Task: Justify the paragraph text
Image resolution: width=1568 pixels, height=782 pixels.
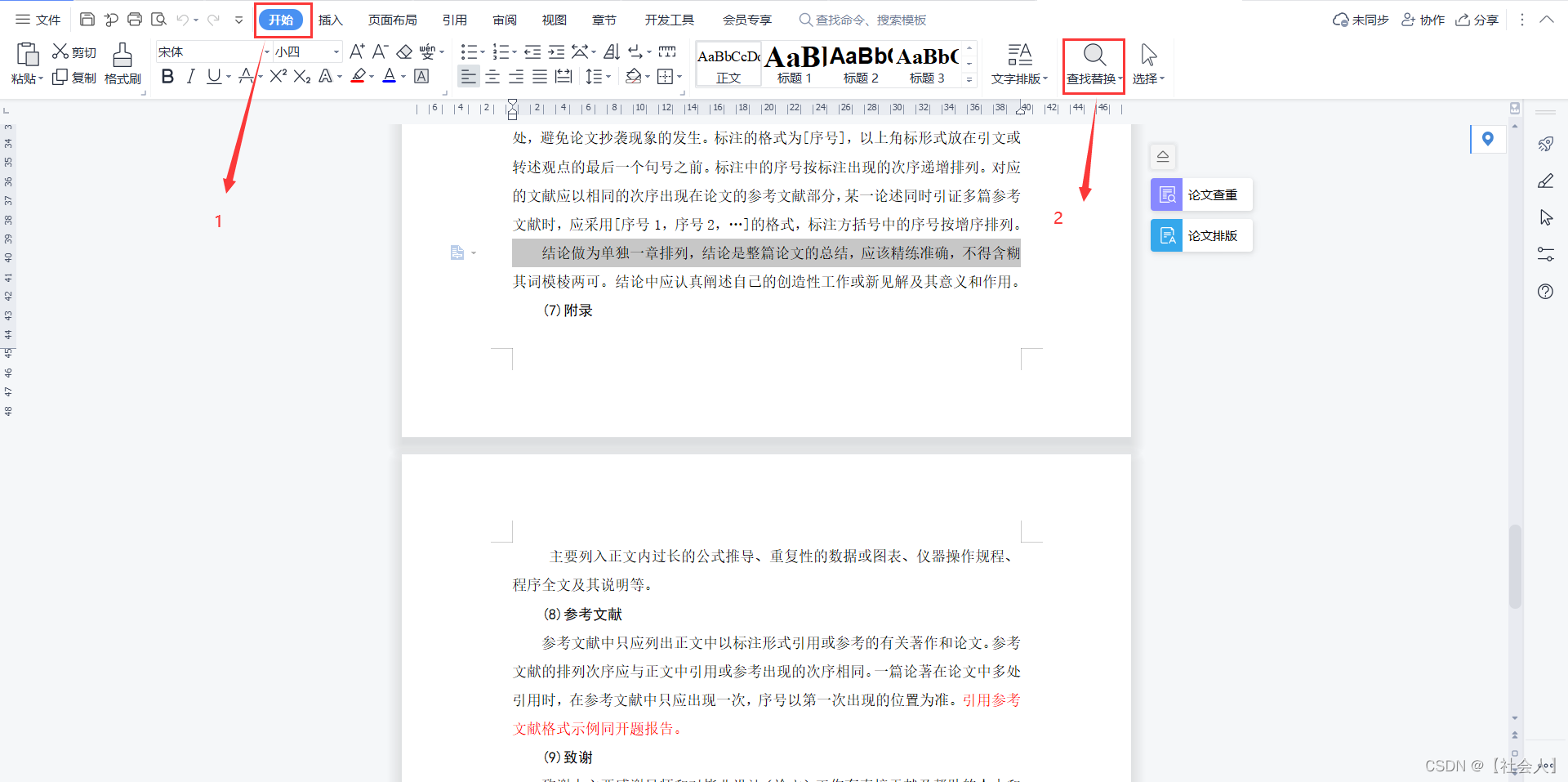Action: pyautogui.click(x=540, y=77)
